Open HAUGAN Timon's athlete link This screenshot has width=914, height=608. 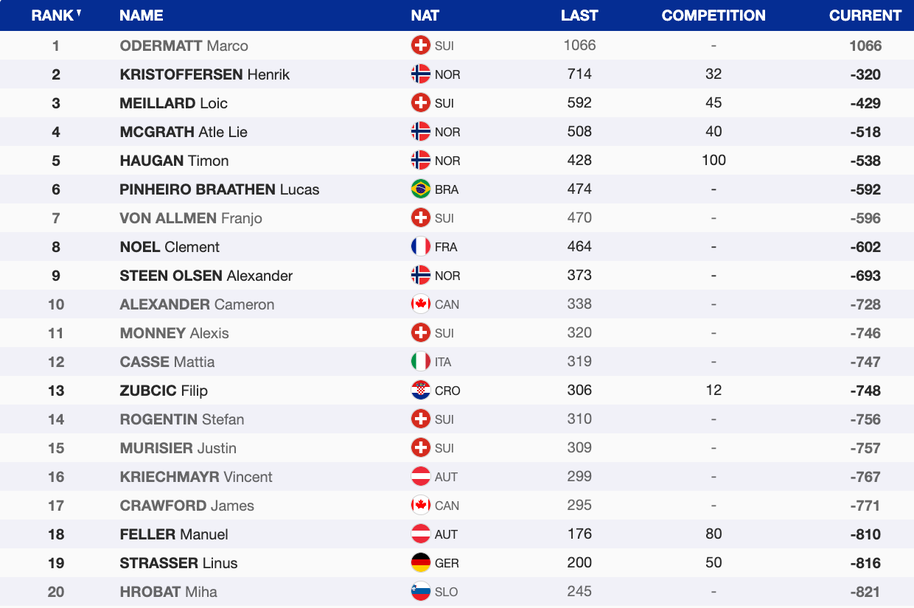coord(174,160)
